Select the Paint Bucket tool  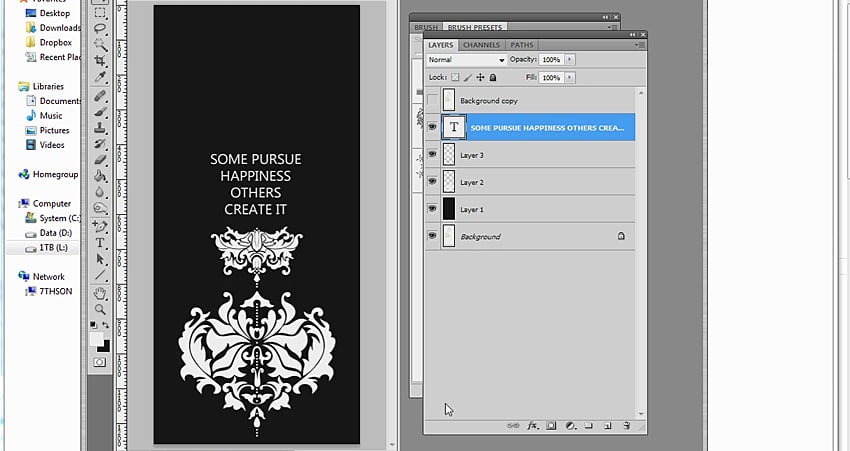point(100,176)
